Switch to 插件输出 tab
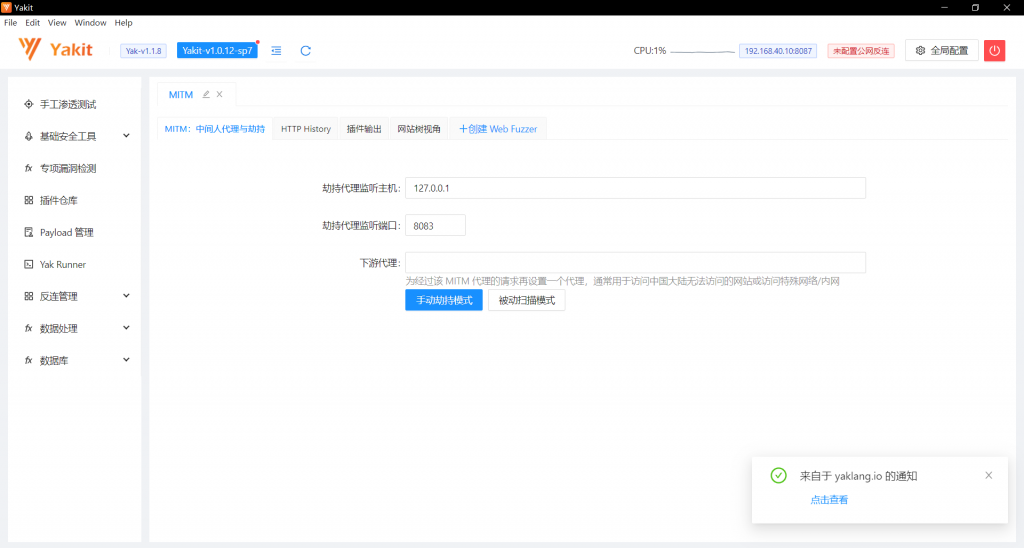 pos(364,129)
